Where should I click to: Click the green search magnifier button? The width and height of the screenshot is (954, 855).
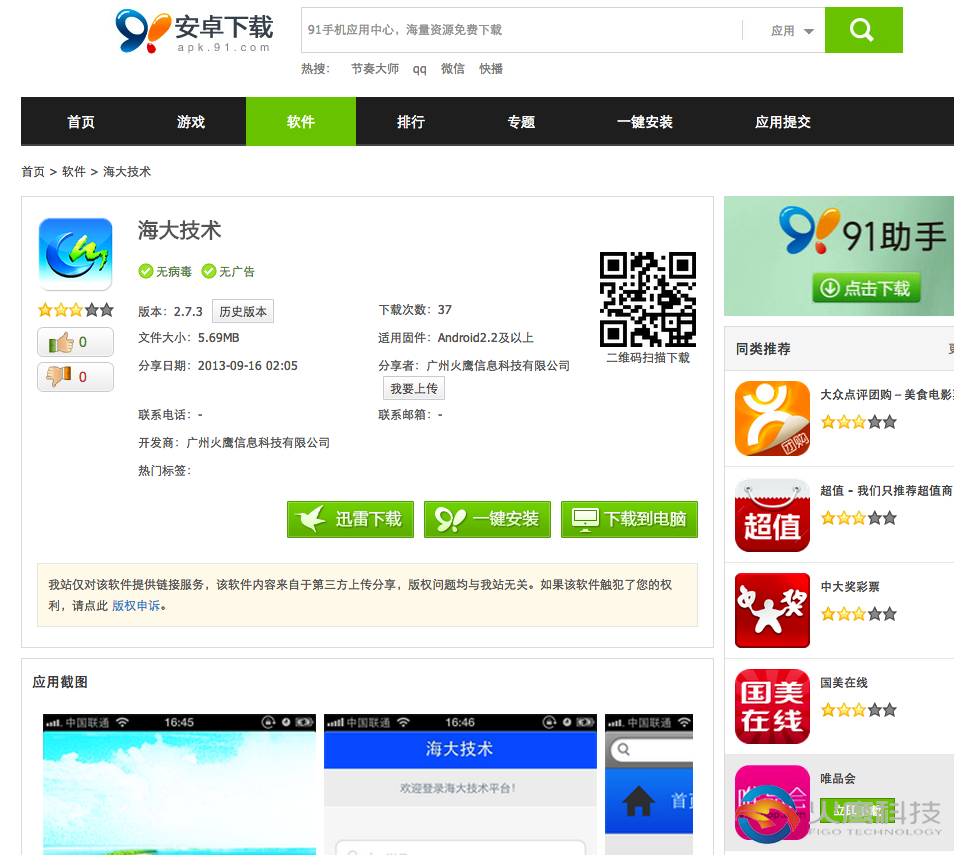point(863,30)
